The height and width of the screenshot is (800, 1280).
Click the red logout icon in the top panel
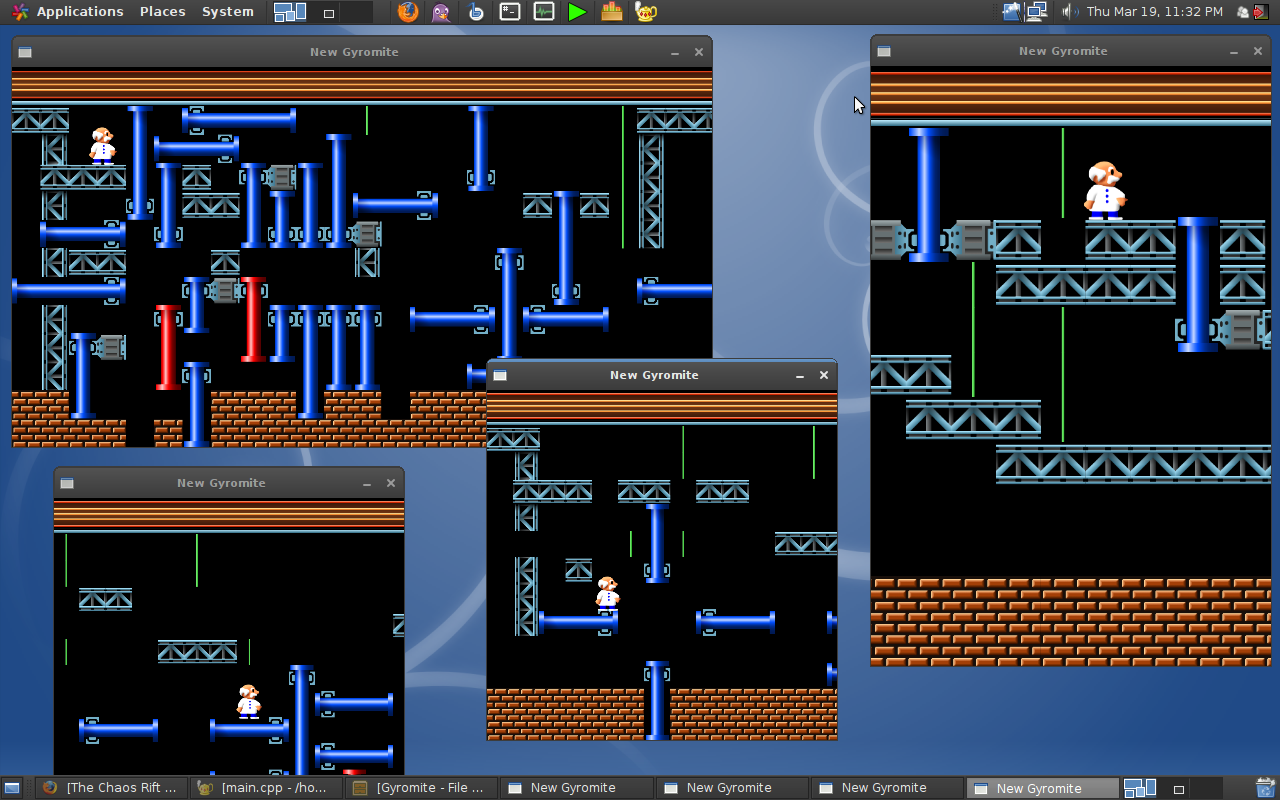click(x=1259, y=12)
